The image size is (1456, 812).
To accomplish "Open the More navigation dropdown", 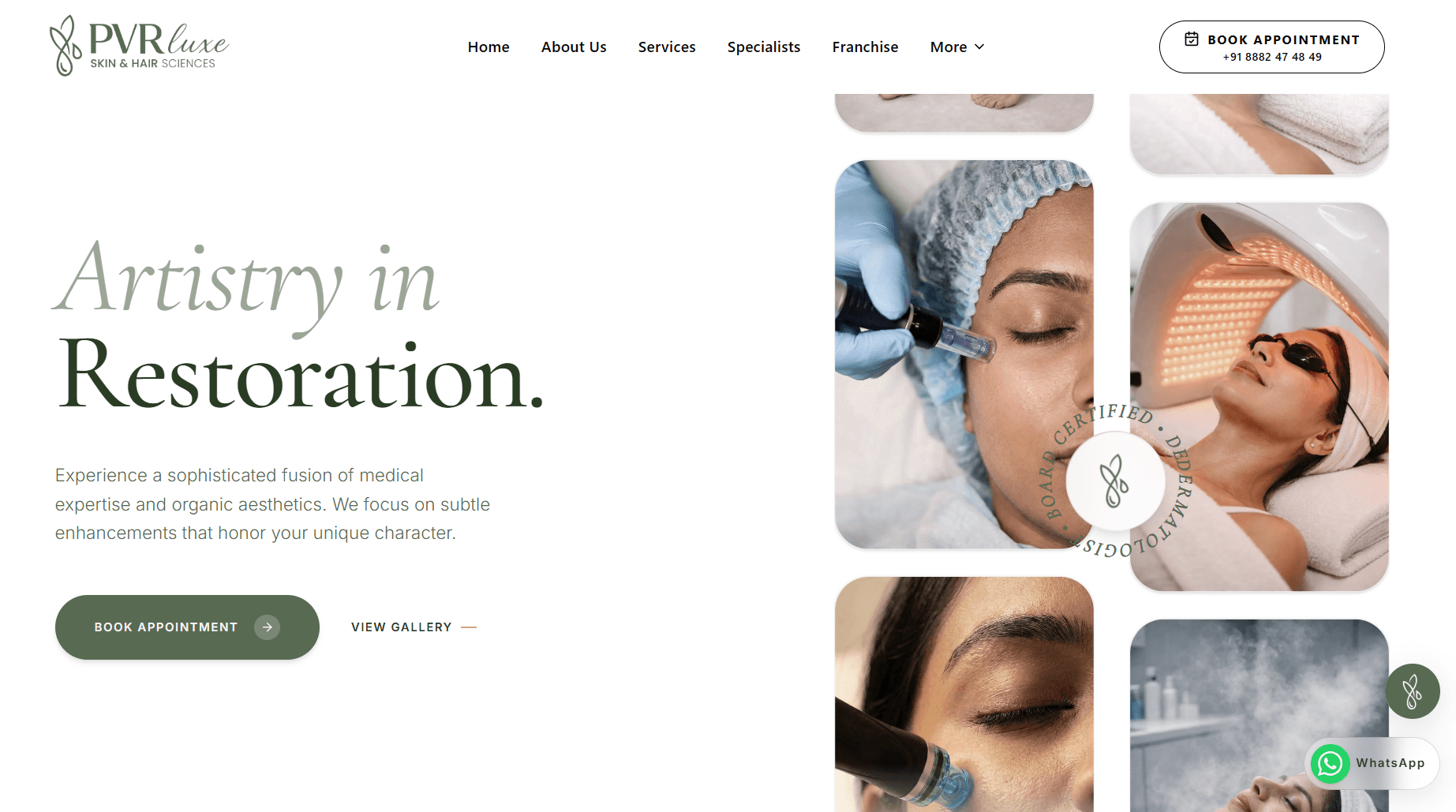I will click(x=957, y=47).
